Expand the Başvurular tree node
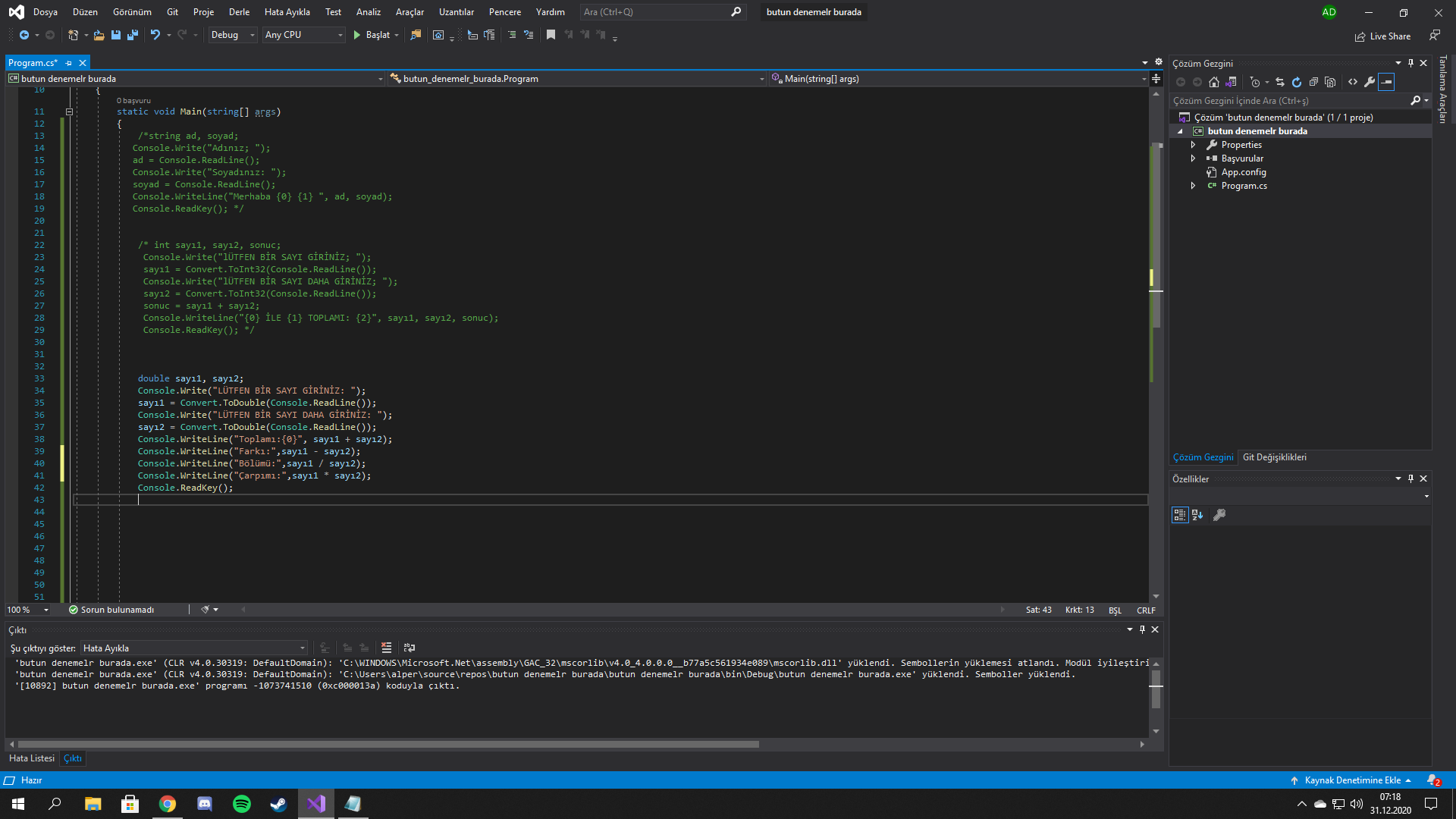This screenshot has width=1456, height=819. pos(1193,158)
